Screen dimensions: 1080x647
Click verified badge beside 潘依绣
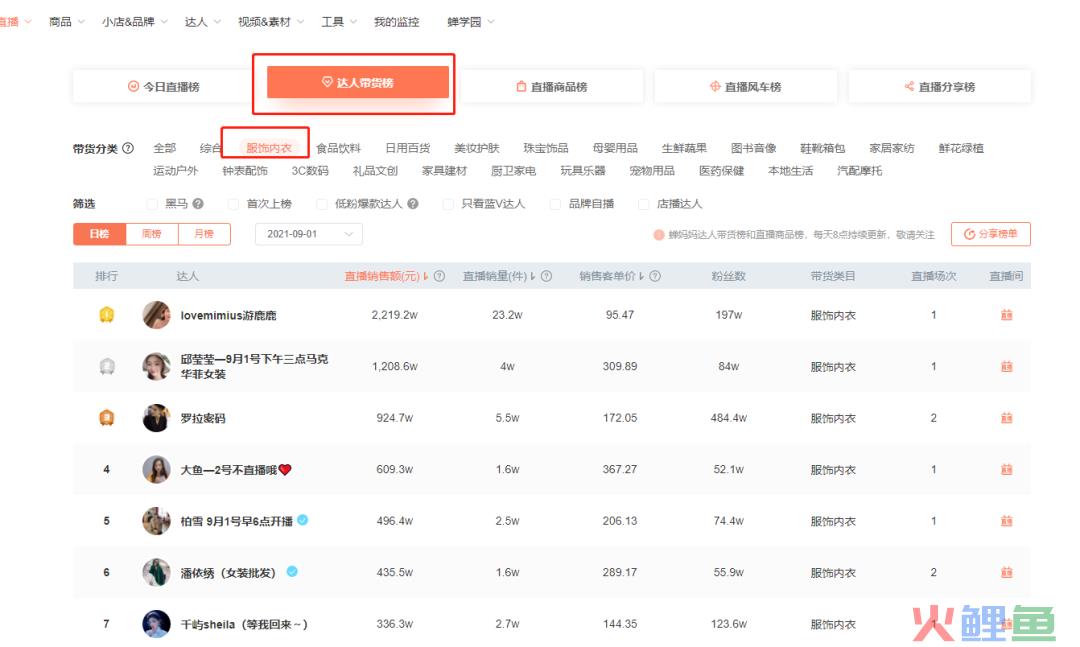(x=292, y=571)
